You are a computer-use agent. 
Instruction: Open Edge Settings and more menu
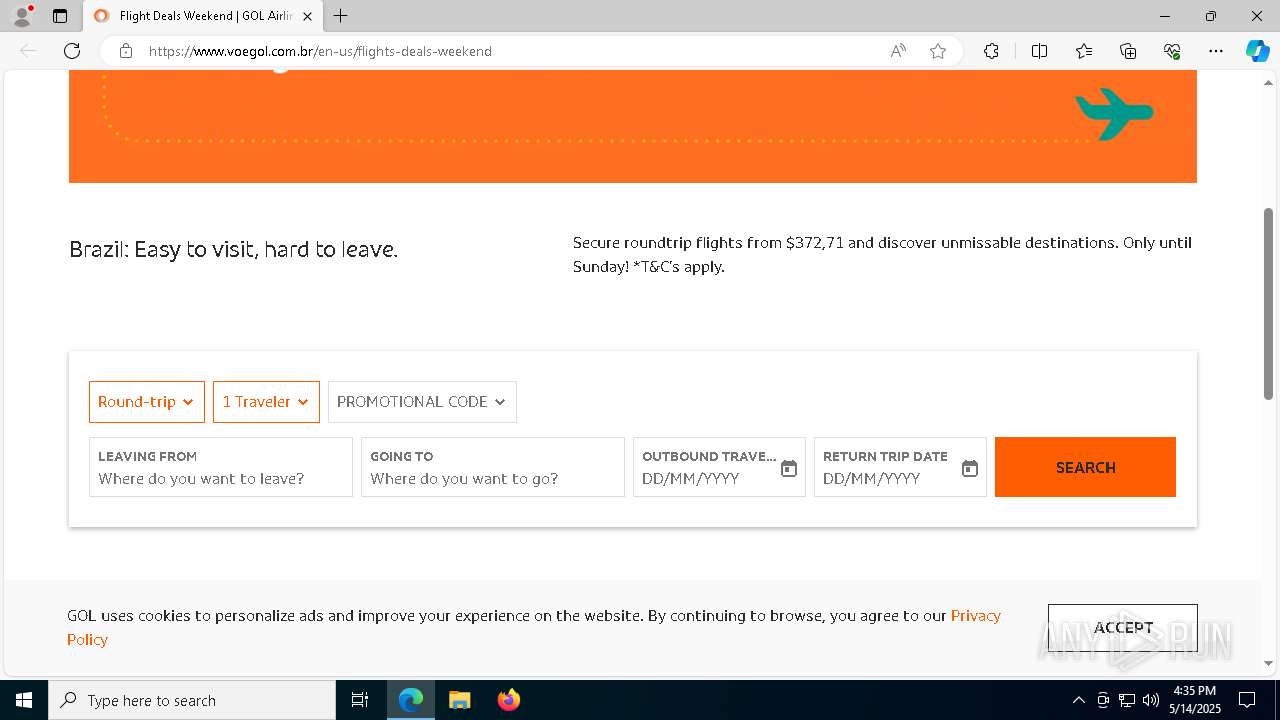[x=1216, y=51]
